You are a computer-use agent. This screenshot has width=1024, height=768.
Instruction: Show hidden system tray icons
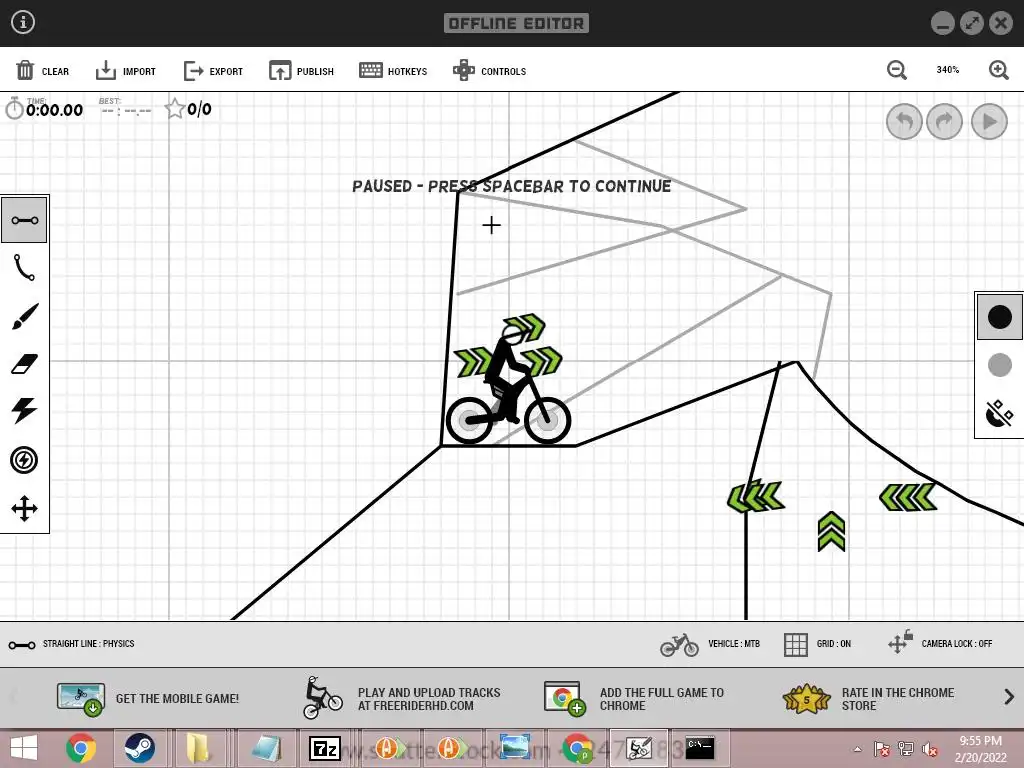857,749
